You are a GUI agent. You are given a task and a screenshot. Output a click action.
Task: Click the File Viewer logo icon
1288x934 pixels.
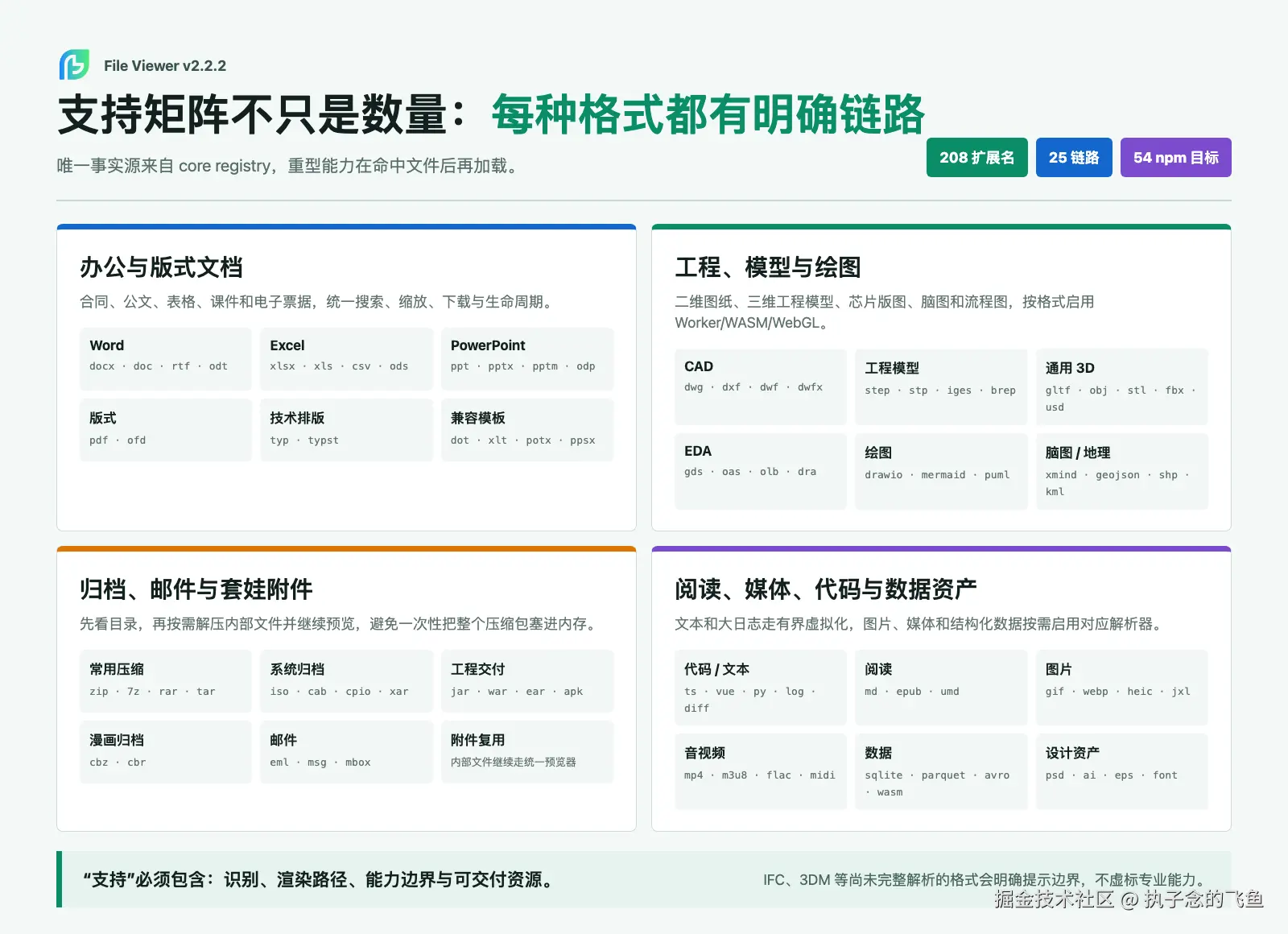click(74, 65)
